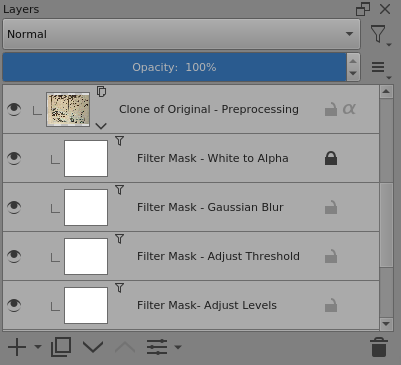401x365 pixels.
Task: Lock the Adjust Levels filter mask
Action: (331, 305)
